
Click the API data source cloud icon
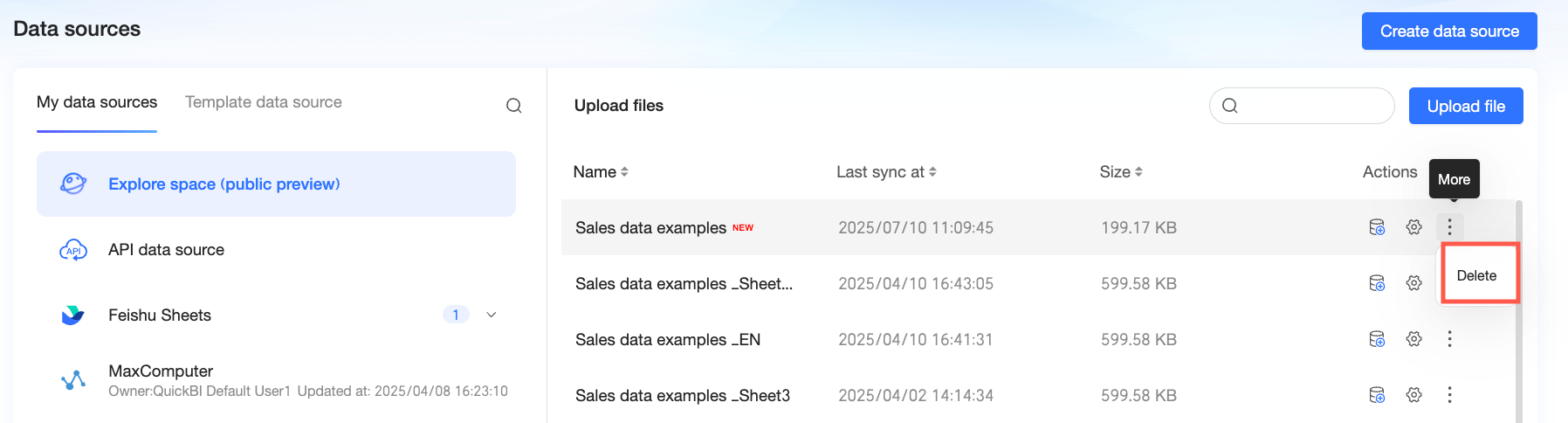point(73,250)
